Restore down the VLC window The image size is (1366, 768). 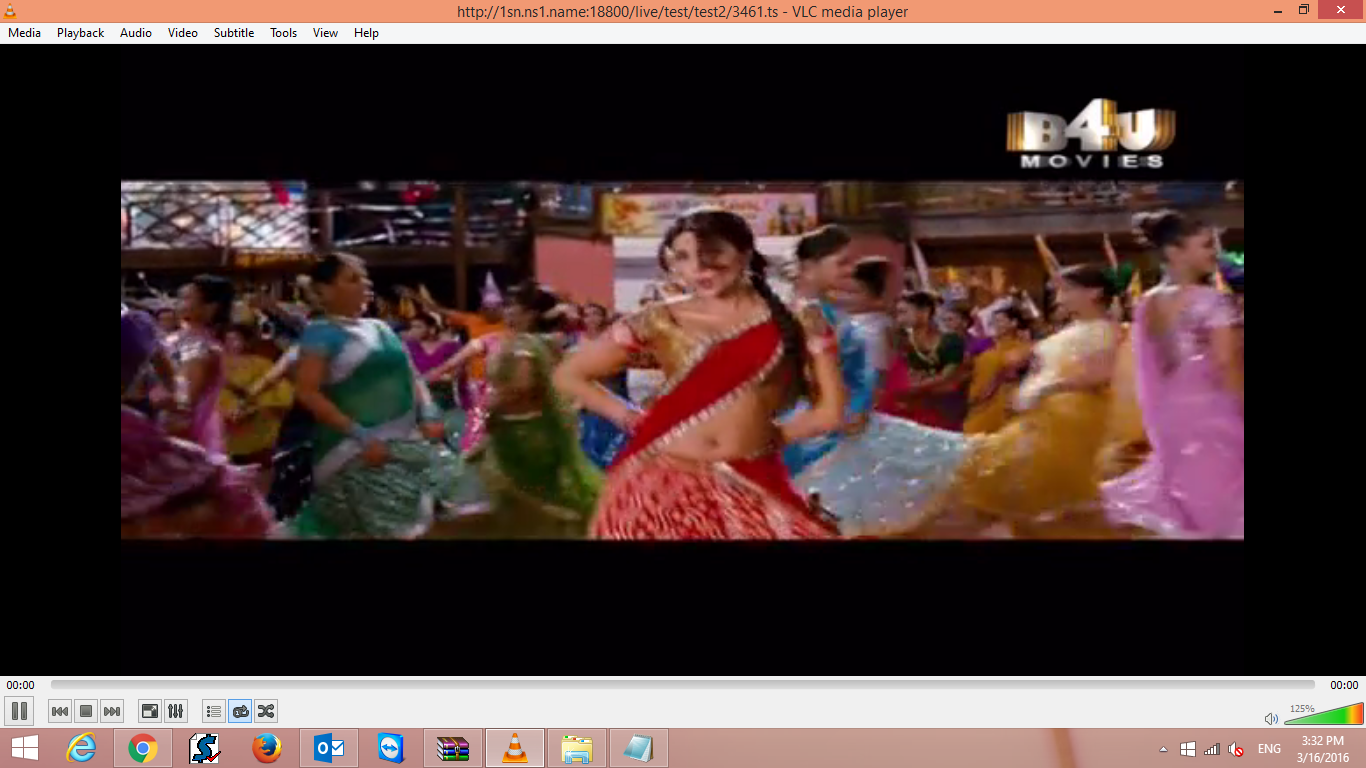pyautogui.click(x=1304, y=10)
